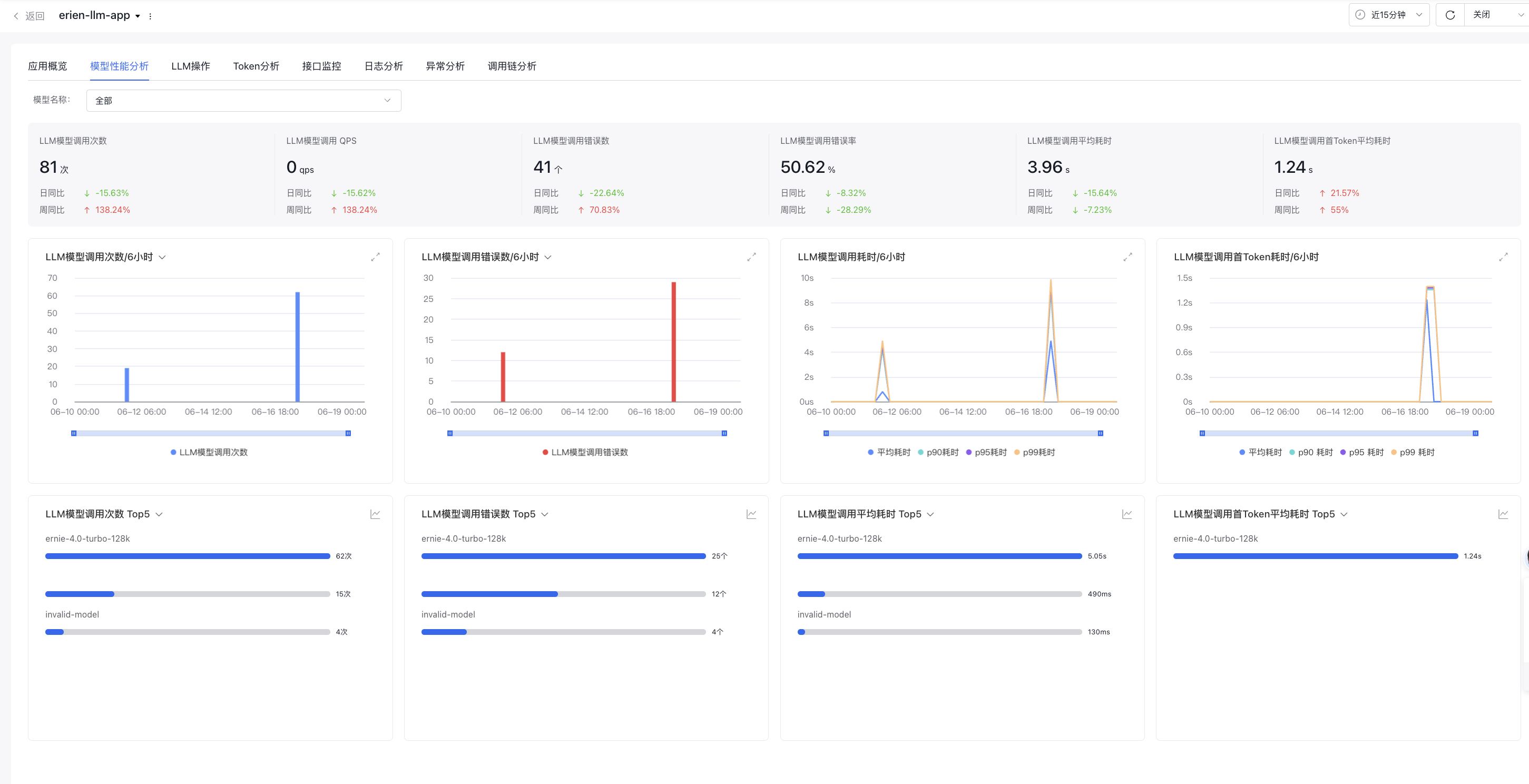Toggle LLM模型调用次数 legend item
Screen dimensions: 1529x784
pos(209,452)
